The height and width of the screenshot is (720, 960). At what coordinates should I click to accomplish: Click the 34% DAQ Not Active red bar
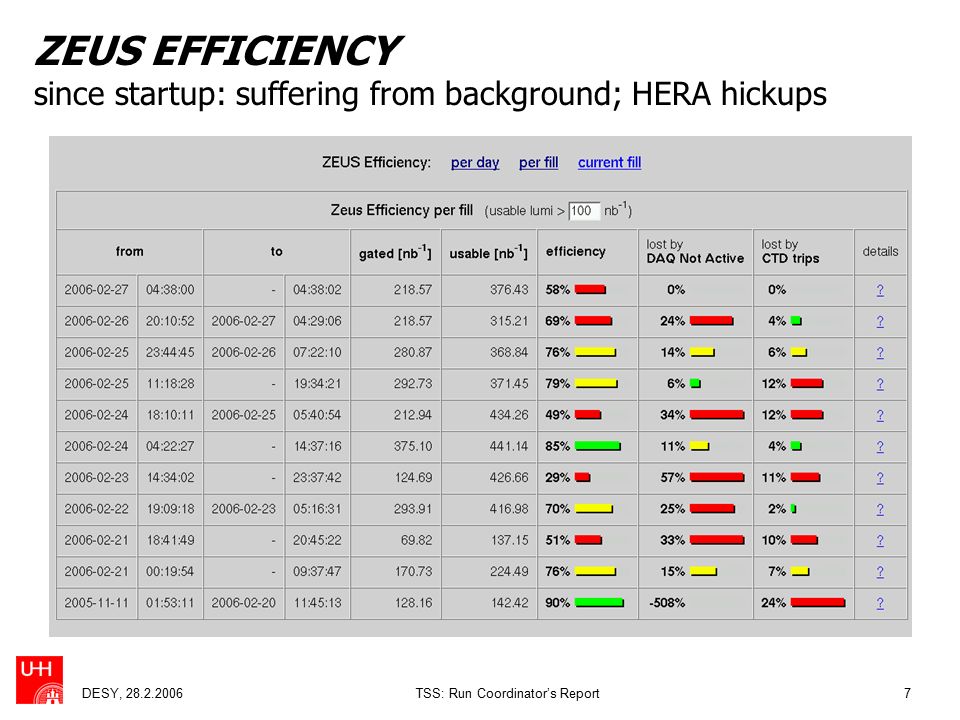click(717, 415)
